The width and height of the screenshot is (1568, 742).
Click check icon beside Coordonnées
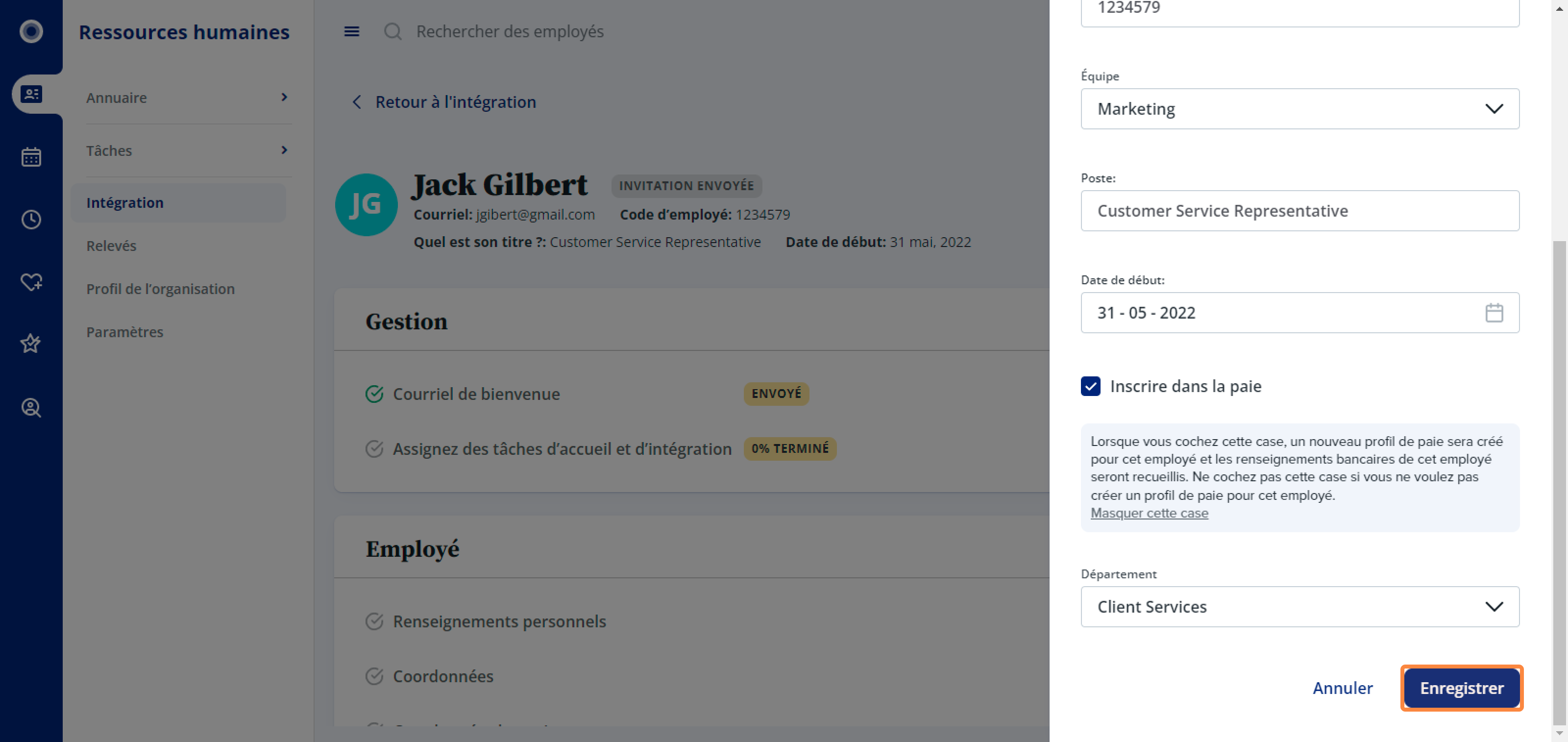pyautogui.click(x=374, y=676)
